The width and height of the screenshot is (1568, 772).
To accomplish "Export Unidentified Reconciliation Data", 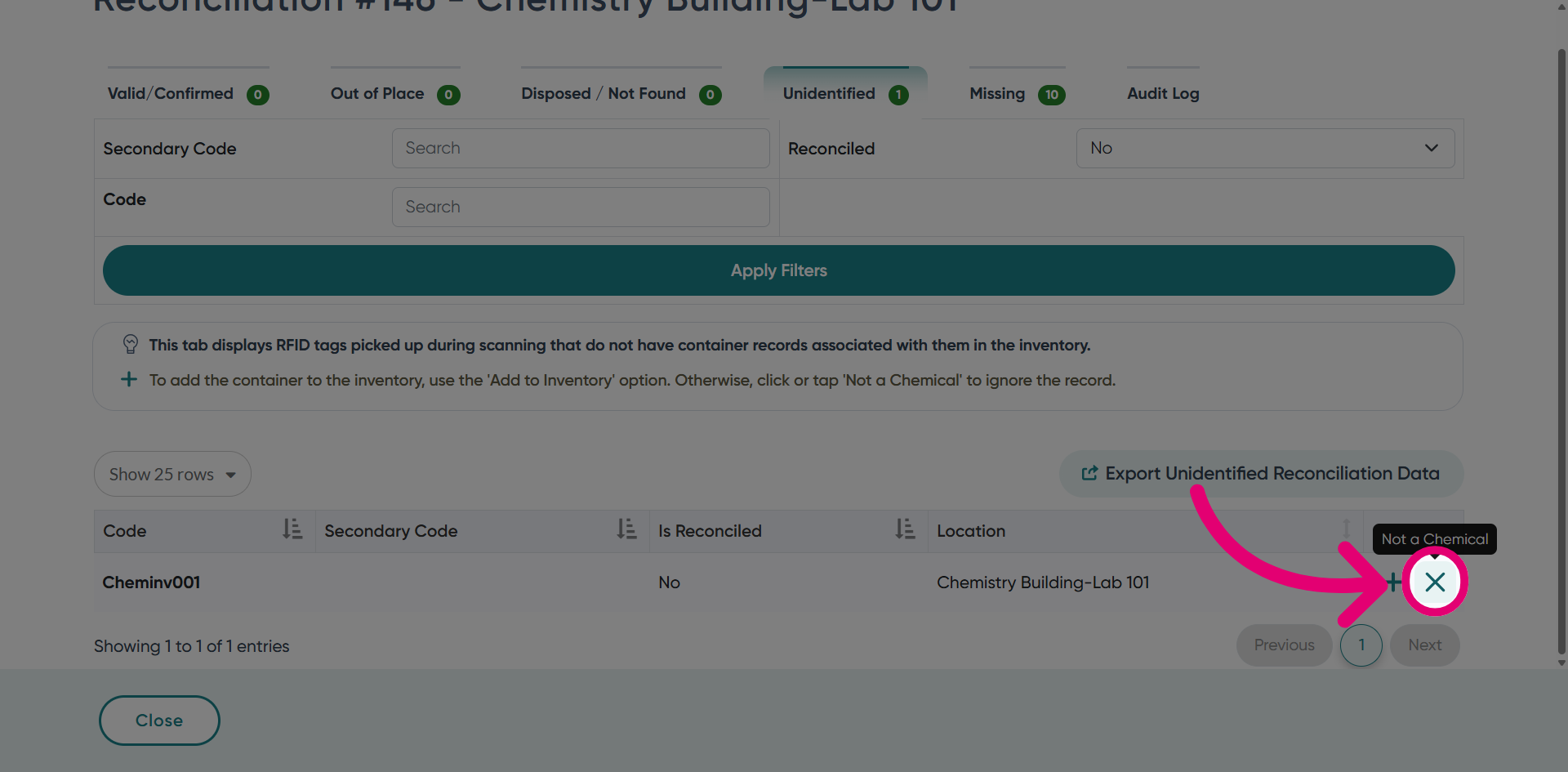I will click(x=1261, y=473).
